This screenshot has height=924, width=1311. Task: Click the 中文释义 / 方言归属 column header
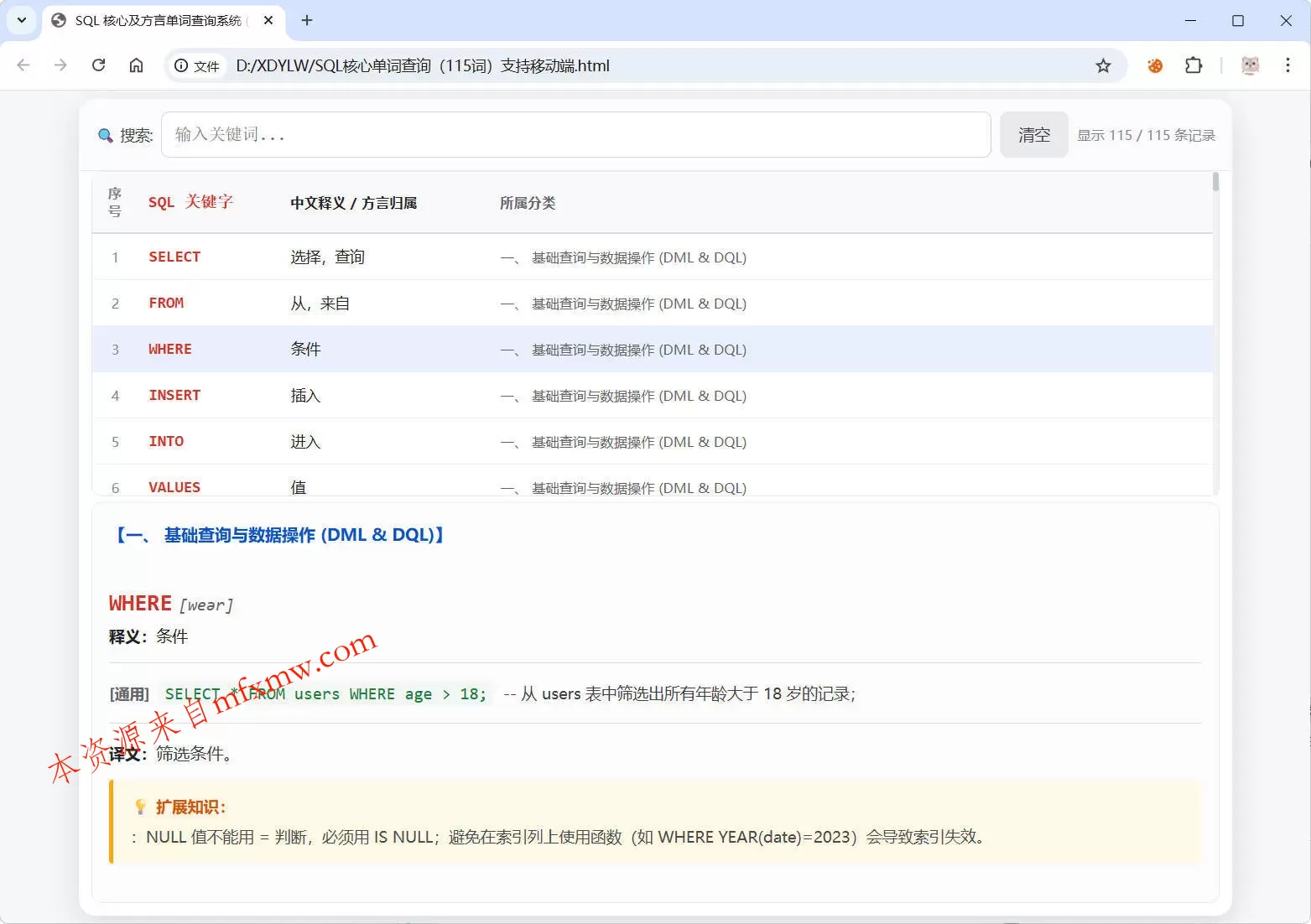coord(353,203)
